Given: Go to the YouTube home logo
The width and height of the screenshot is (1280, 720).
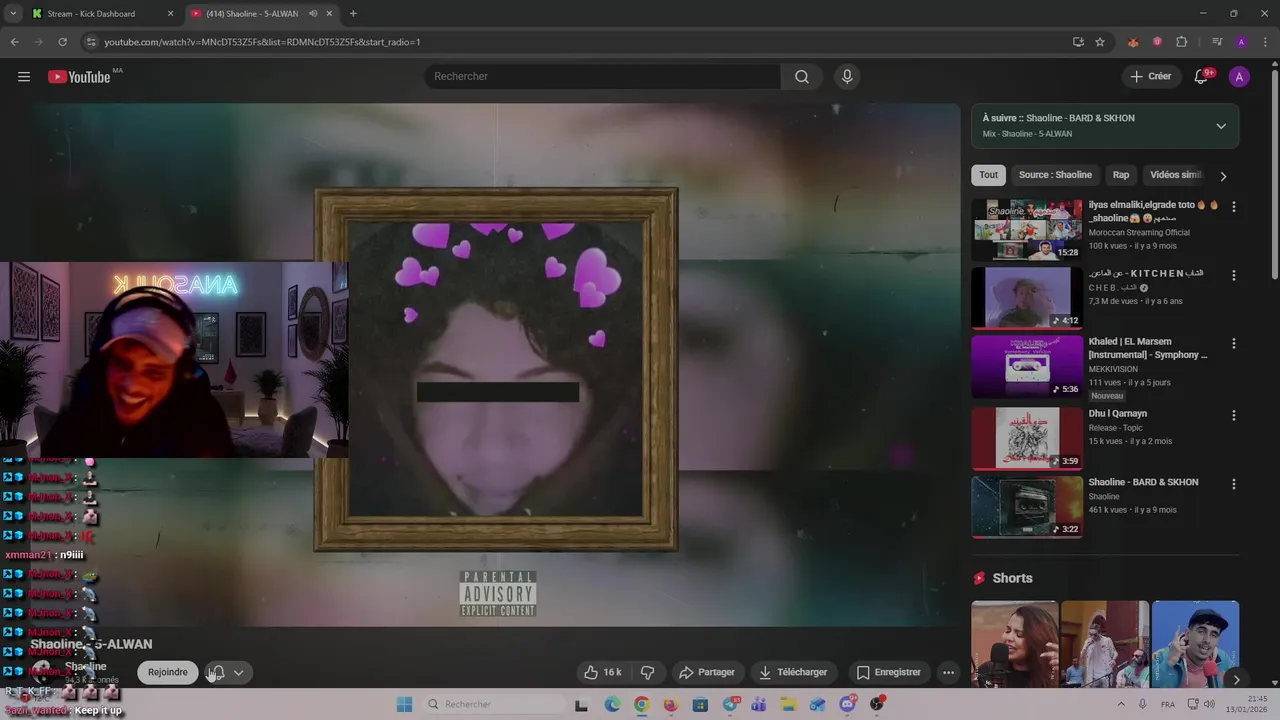Looking at the screenshot, I should [79, 77].
